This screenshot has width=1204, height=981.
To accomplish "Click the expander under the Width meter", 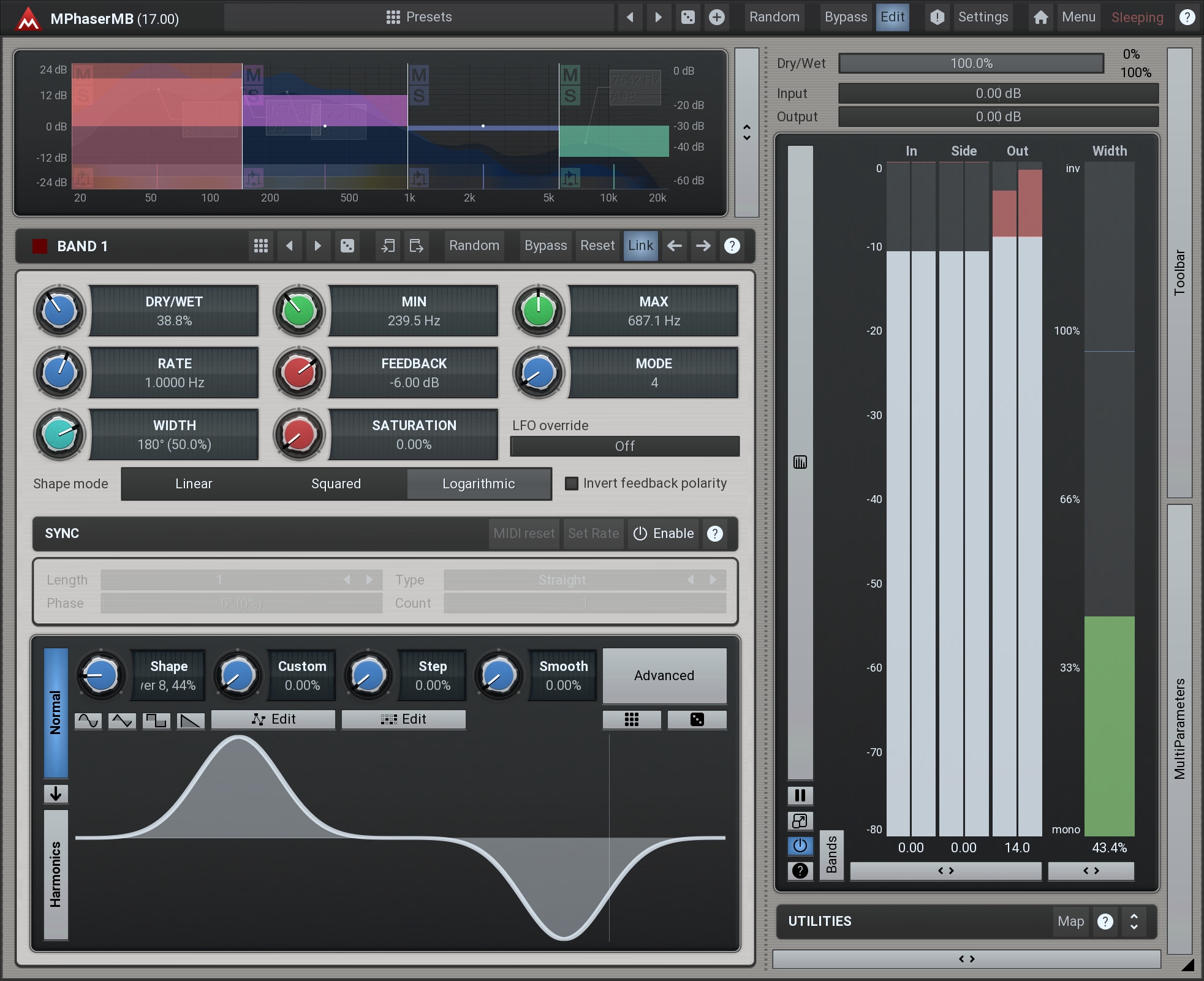I will (x=1091, y=871).
